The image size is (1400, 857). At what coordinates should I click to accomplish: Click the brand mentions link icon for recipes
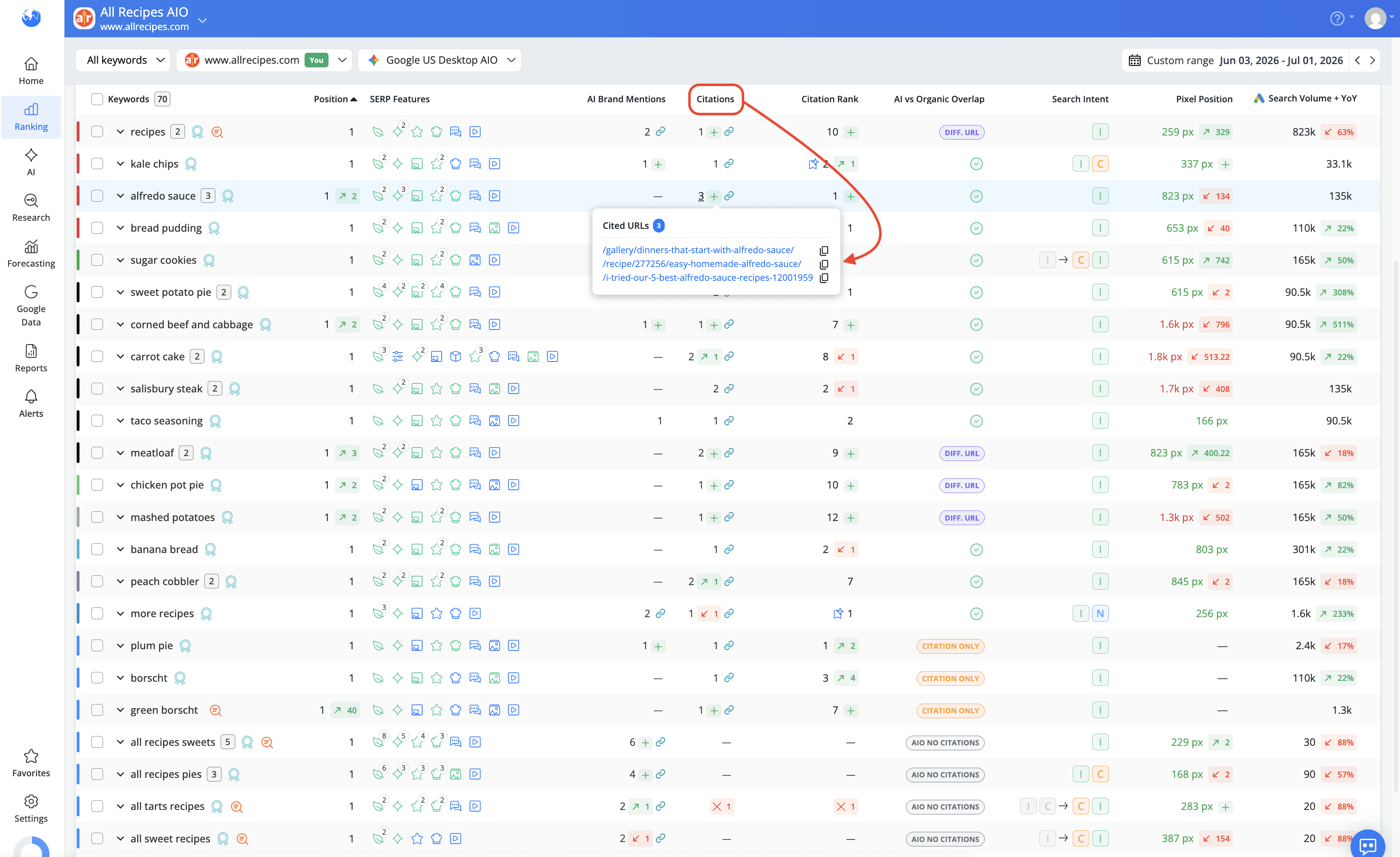660,132
